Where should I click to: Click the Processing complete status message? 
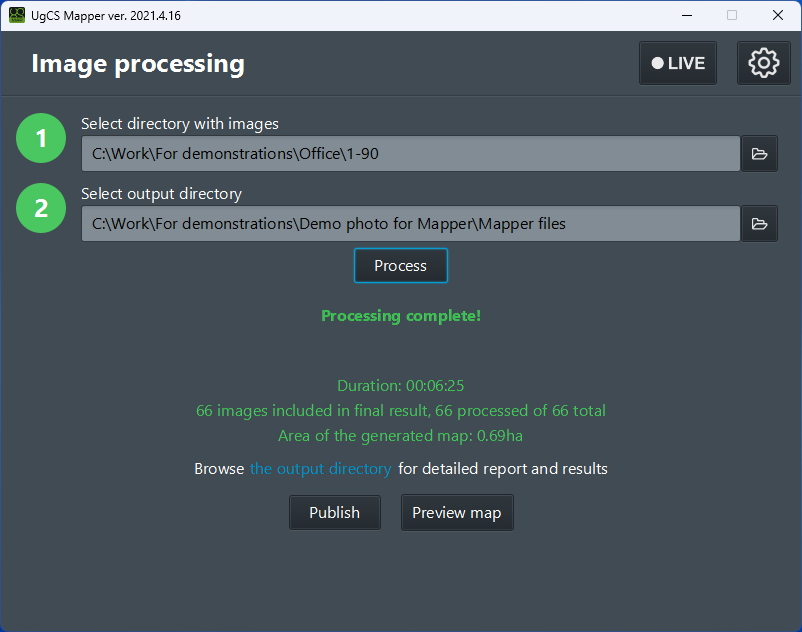[400, 315]
